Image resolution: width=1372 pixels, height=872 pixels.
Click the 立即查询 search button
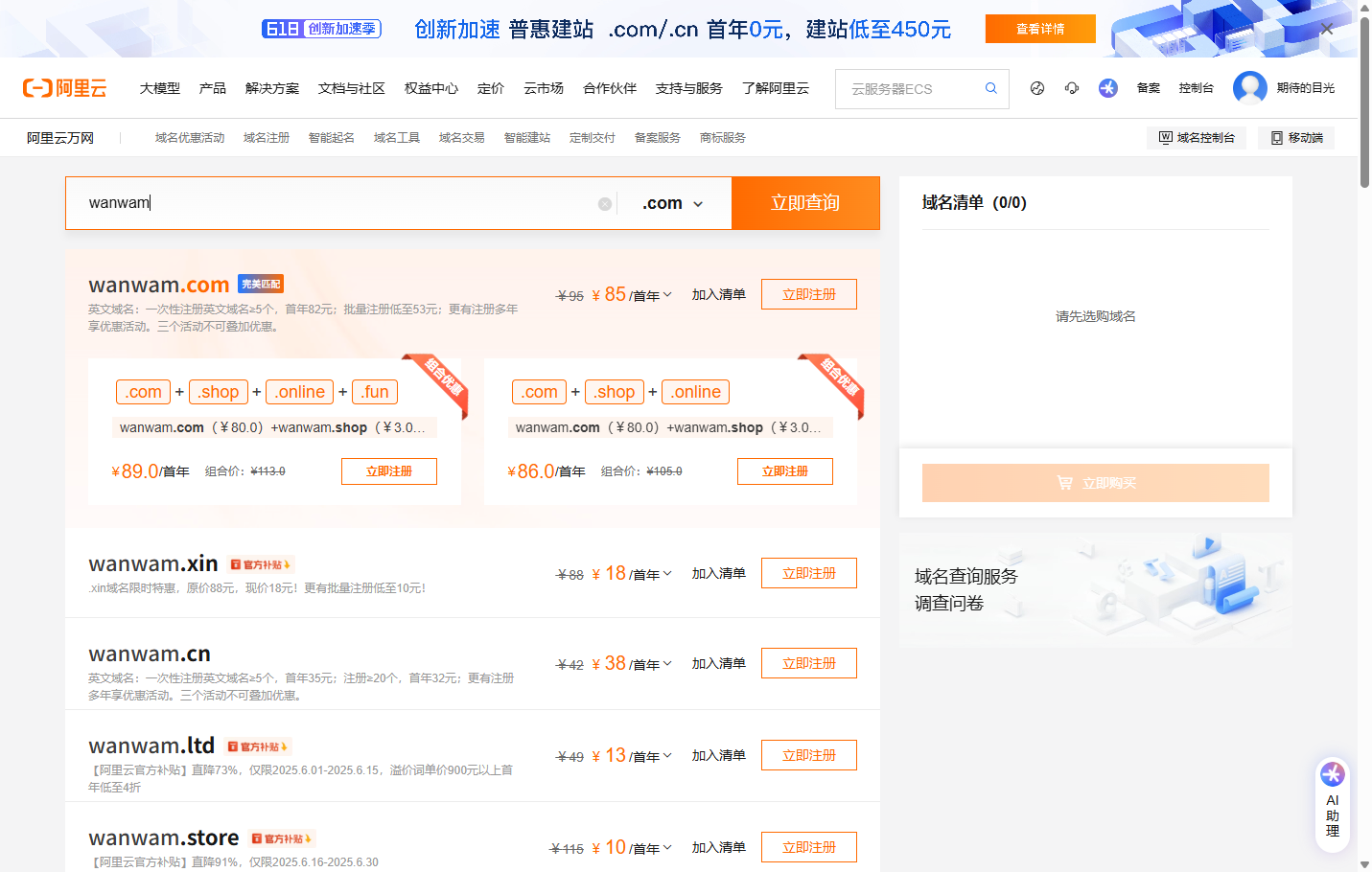pyautogui.click(x=805, y=203)
